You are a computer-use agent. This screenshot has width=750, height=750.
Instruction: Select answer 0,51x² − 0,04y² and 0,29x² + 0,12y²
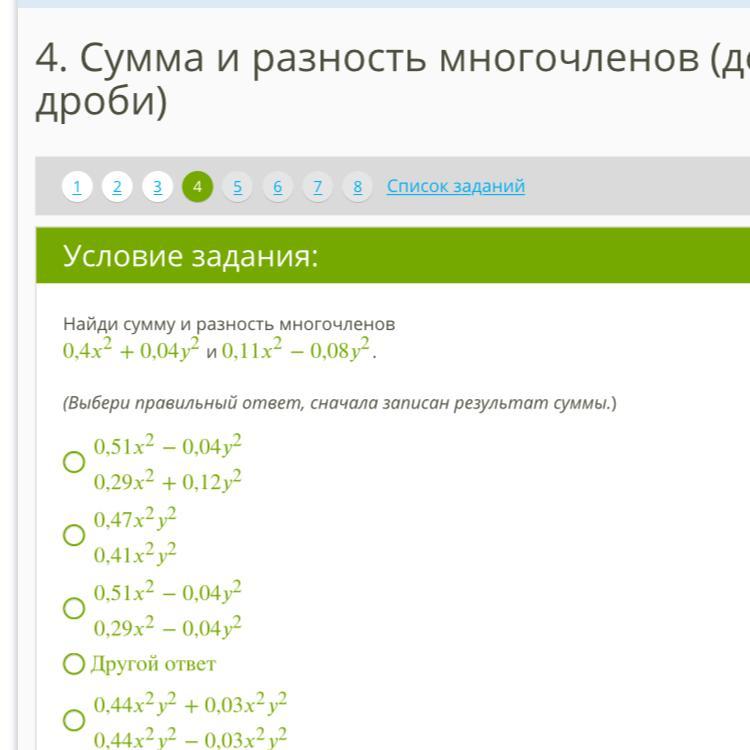click(74, 462)
